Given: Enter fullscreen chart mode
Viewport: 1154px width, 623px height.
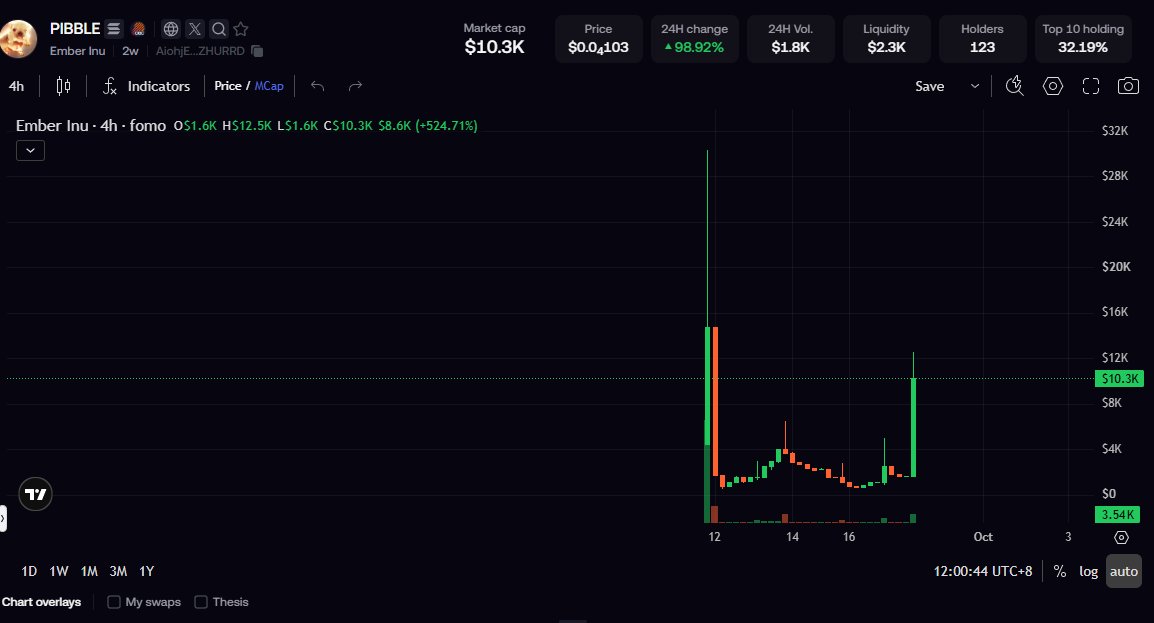Looking at the screenshot, I should click(1091, 86).
